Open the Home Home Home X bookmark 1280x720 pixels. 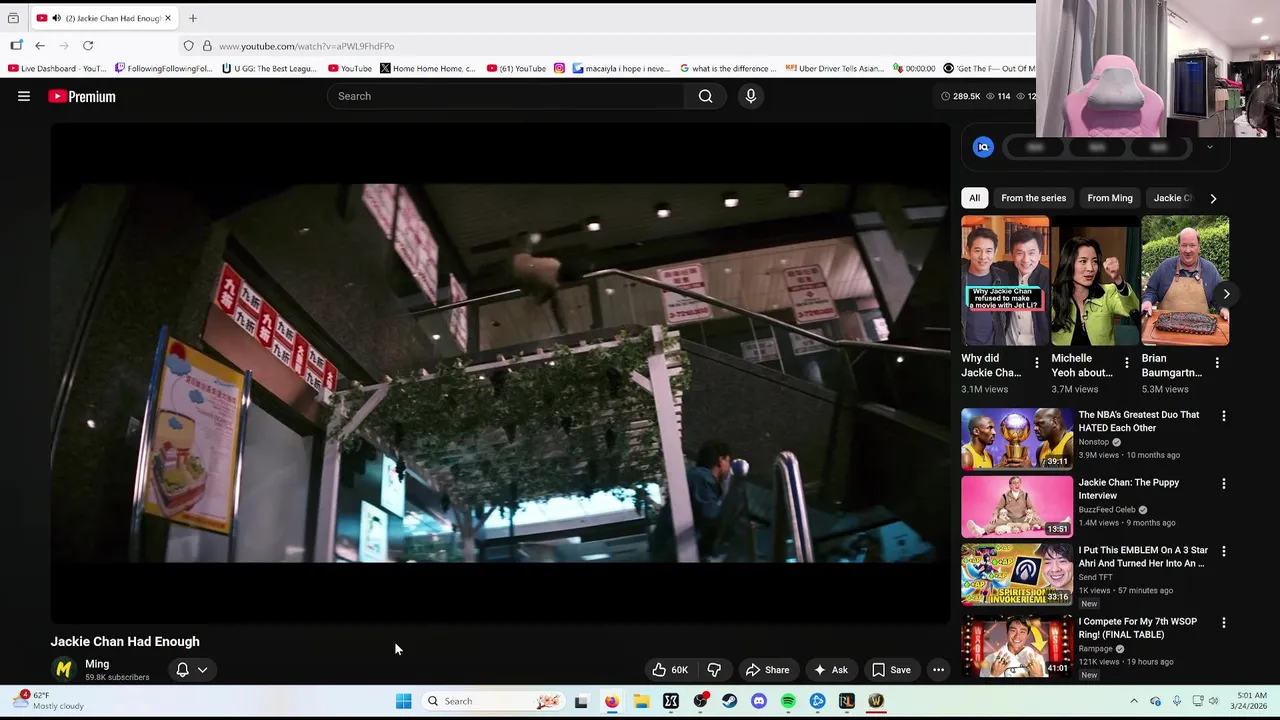pos(428,68)
